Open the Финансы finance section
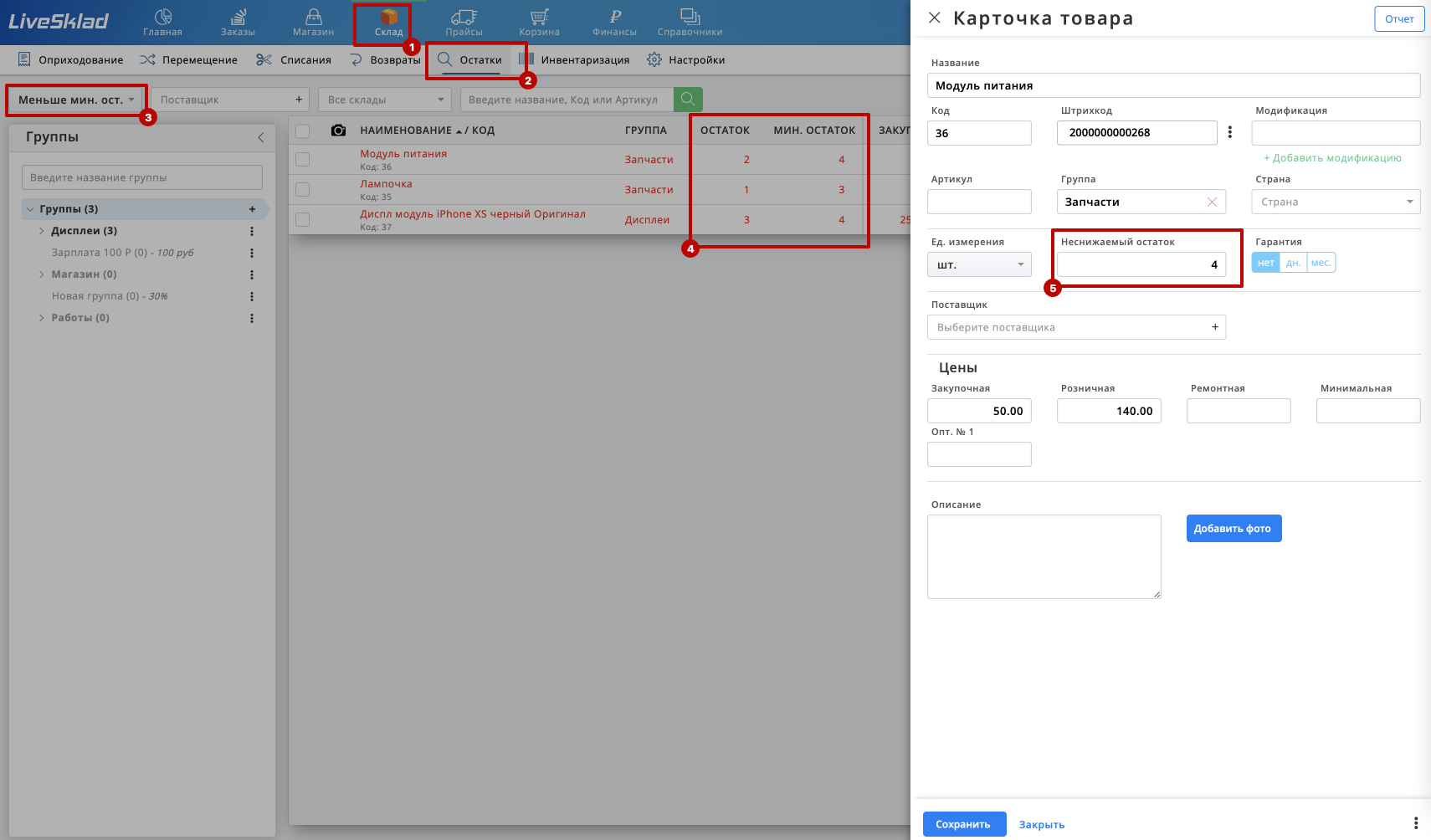 (614, 23)
